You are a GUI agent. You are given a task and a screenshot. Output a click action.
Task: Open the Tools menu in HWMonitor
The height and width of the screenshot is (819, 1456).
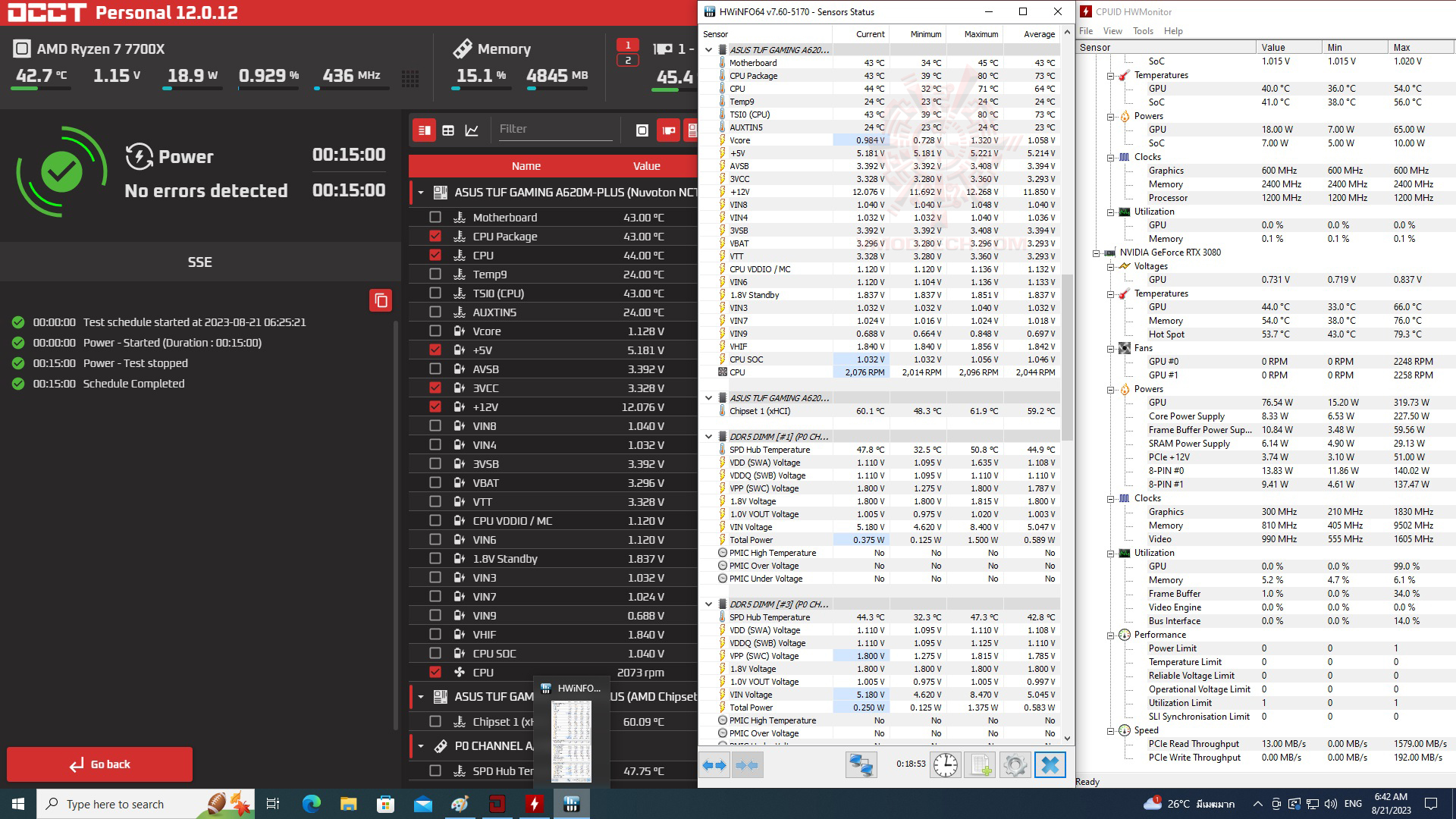tap(1142, 31)
